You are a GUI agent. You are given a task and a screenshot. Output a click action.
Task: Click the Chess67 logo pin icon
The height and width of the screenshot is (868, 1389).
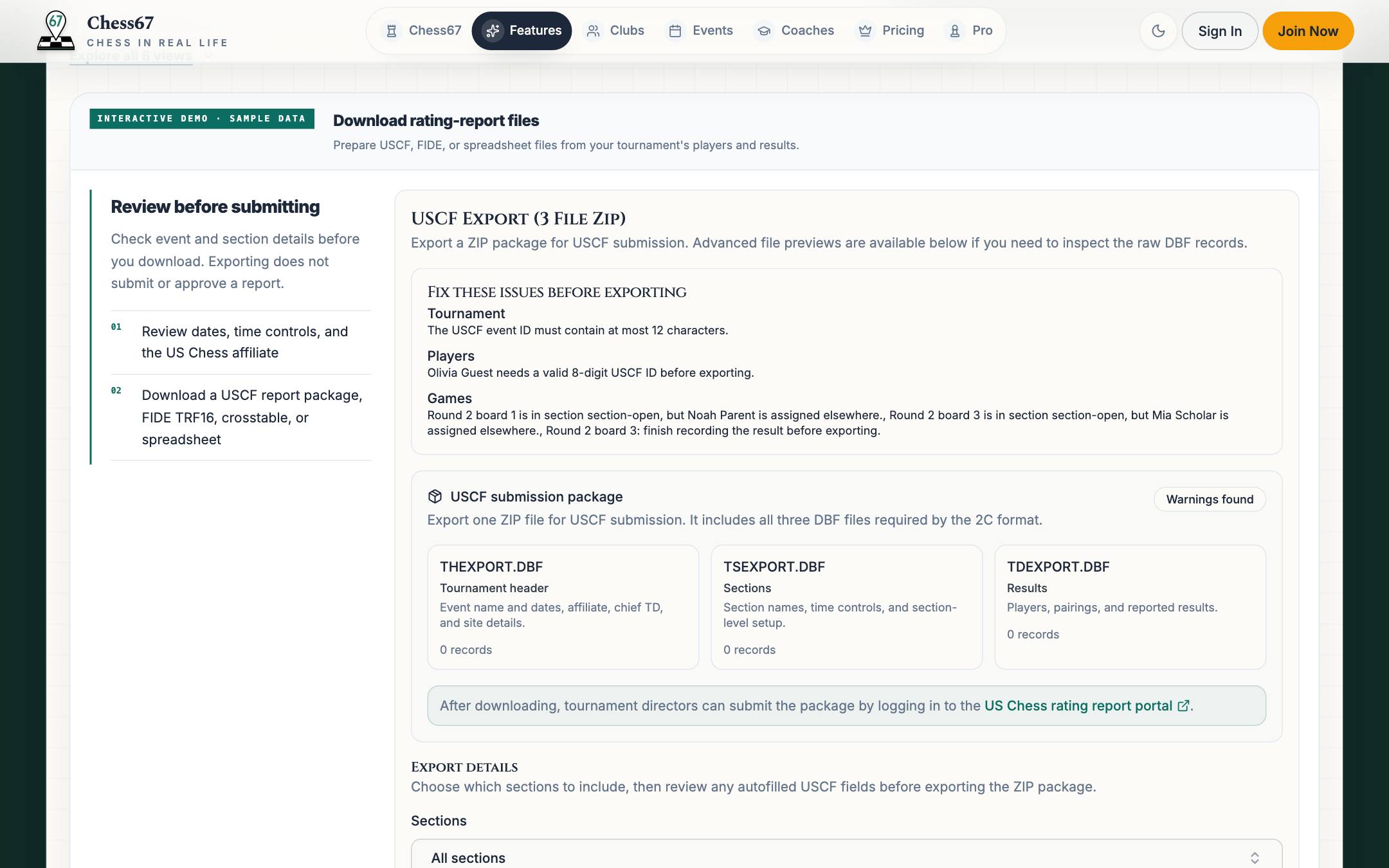(56, 31)
